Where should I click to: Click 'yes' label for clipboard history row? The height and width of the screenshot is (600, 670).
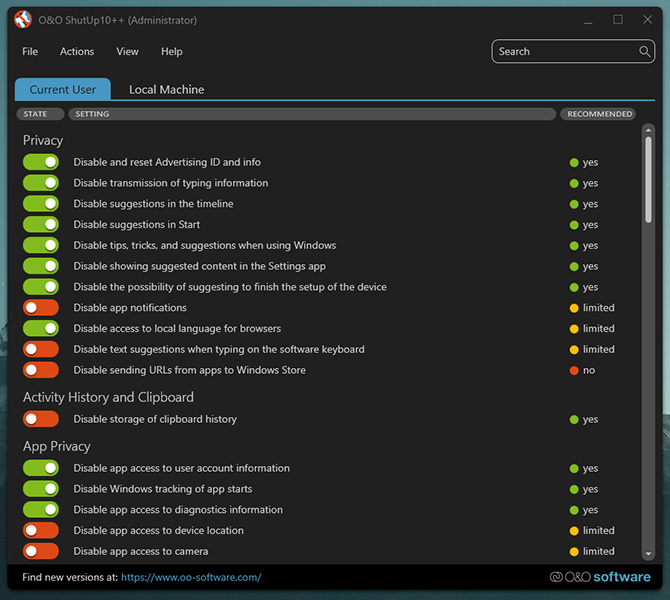coord(590,420)
